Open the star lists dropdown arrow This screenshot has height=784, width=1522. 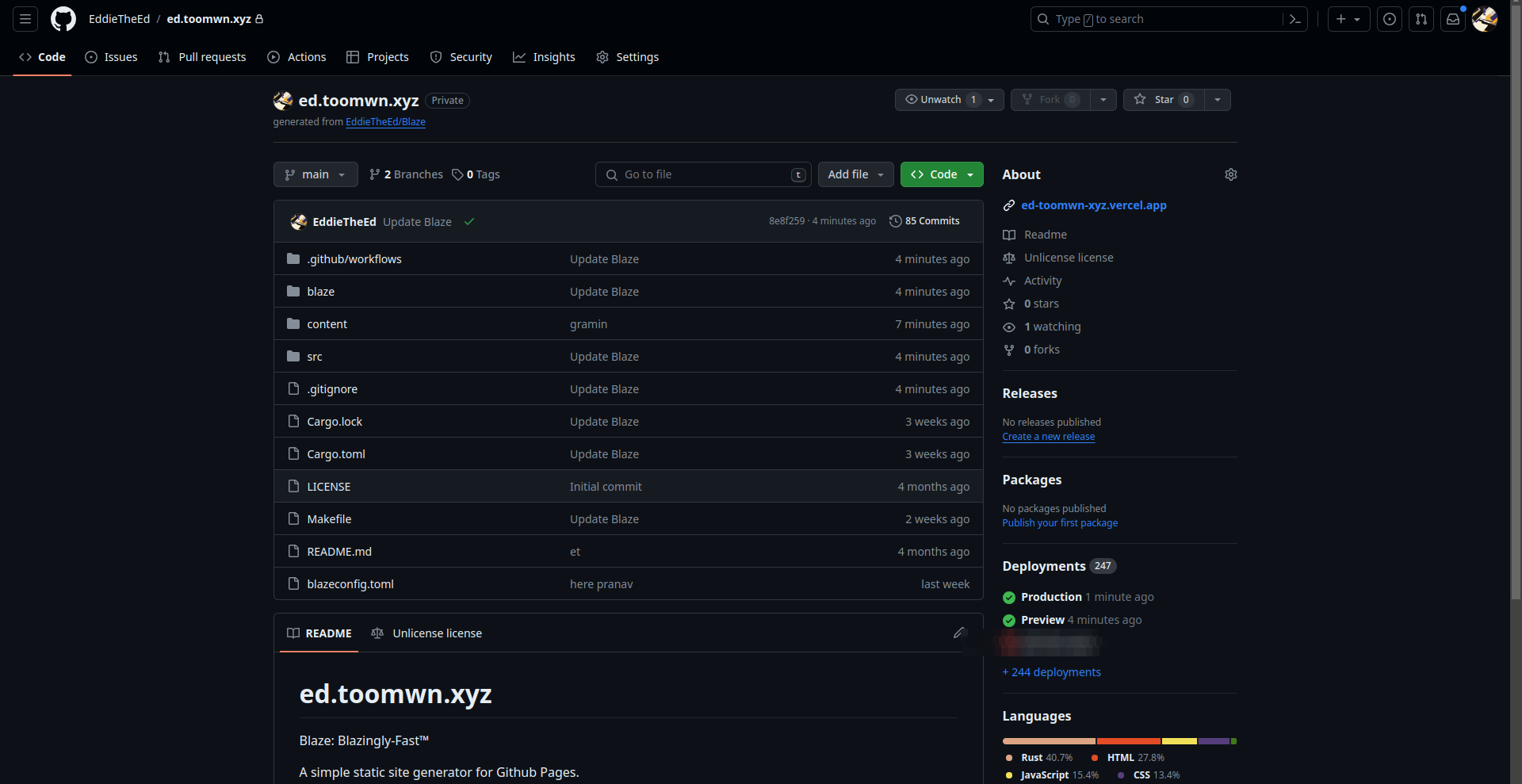(1217, 100)
